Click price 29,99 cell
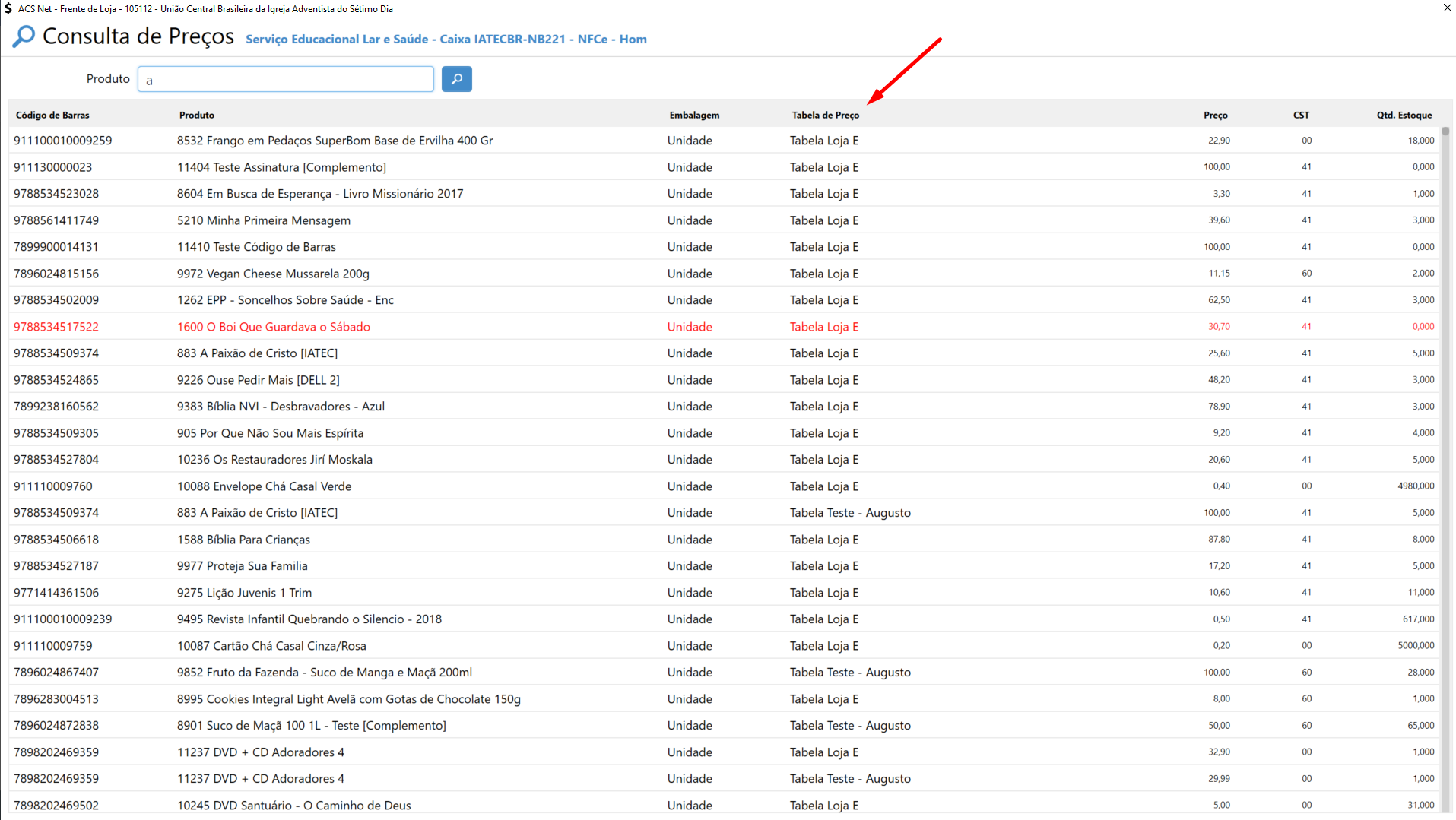Screen dimensions: 1456x820 pos(1219,779)
